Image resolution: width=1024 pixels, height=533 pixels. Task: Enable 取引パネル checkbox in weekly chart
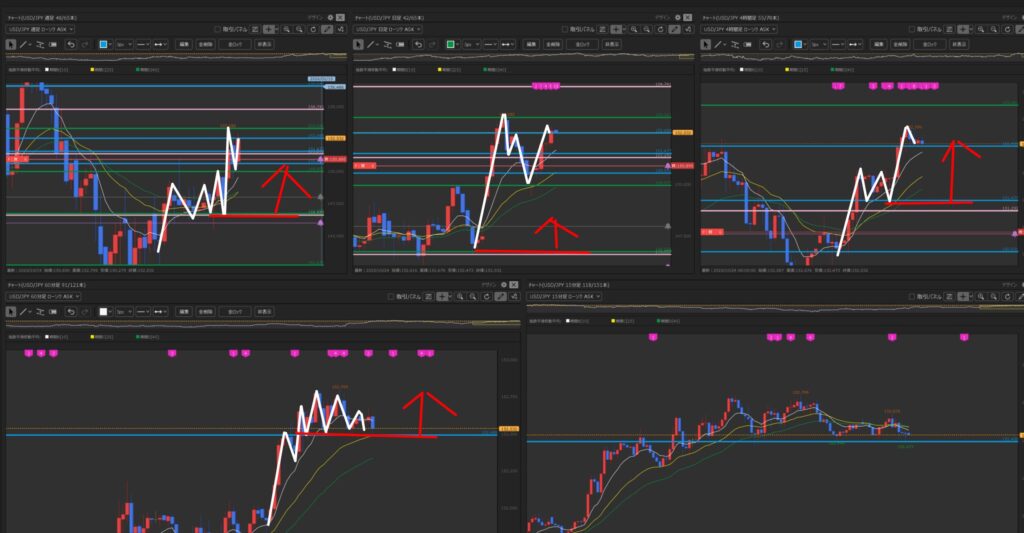tap(219, 30)
